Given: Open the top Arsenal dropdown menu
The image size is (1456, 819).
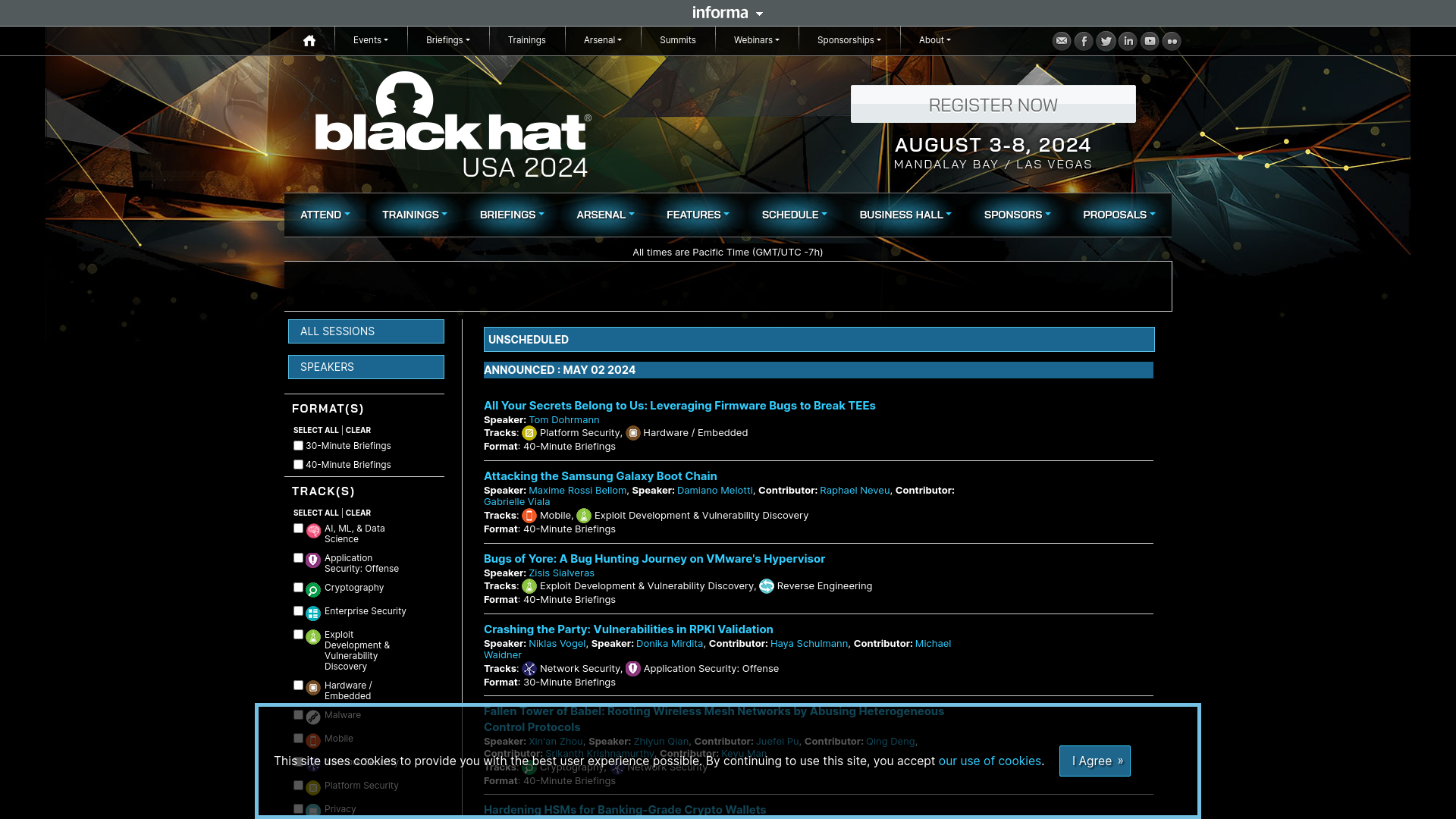Looking at the screenshot, I should [603, 40].
